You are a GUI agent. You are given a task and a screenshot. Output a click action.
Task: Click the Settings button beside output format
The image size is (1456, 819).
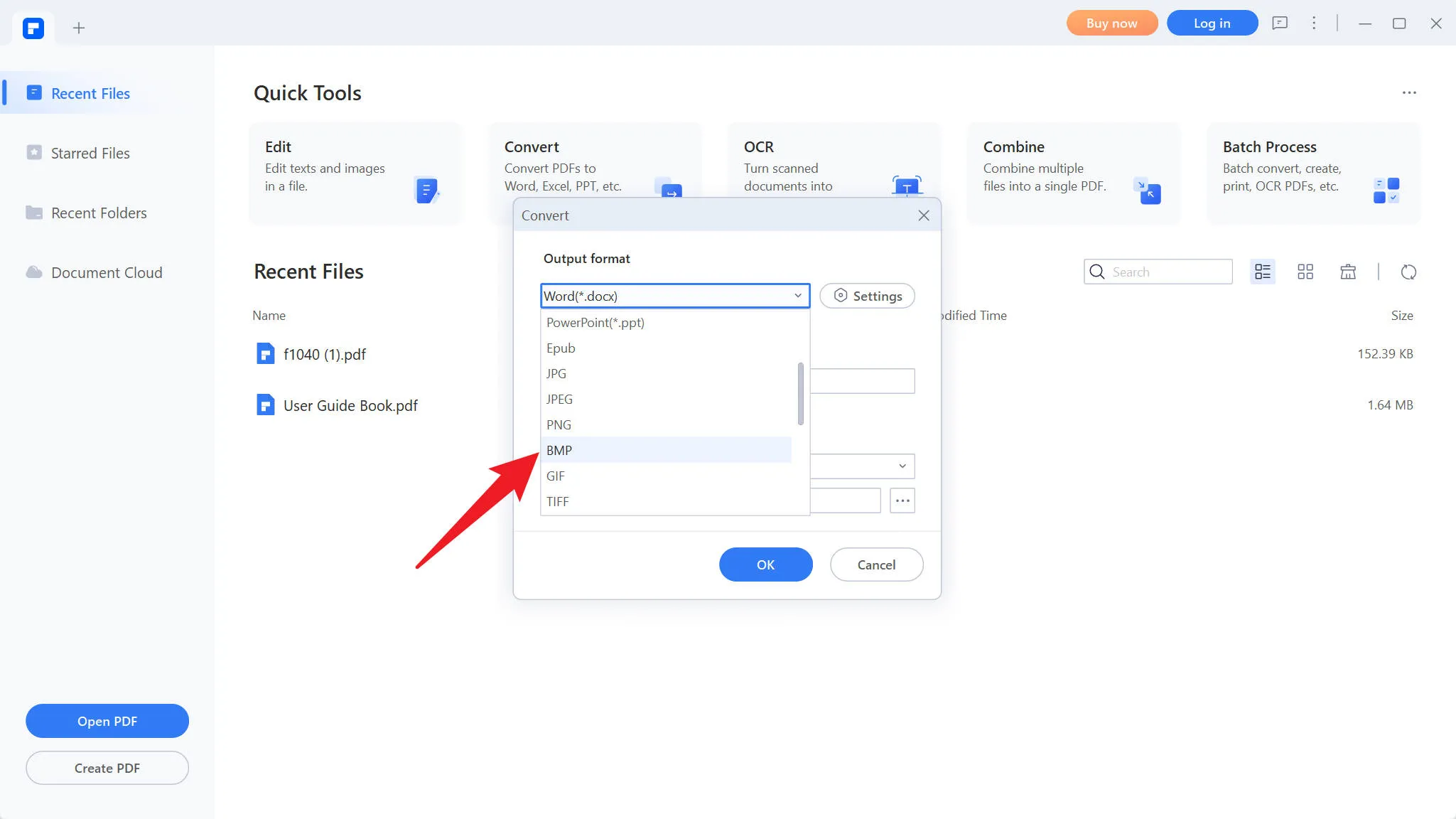tap(867, 296)
